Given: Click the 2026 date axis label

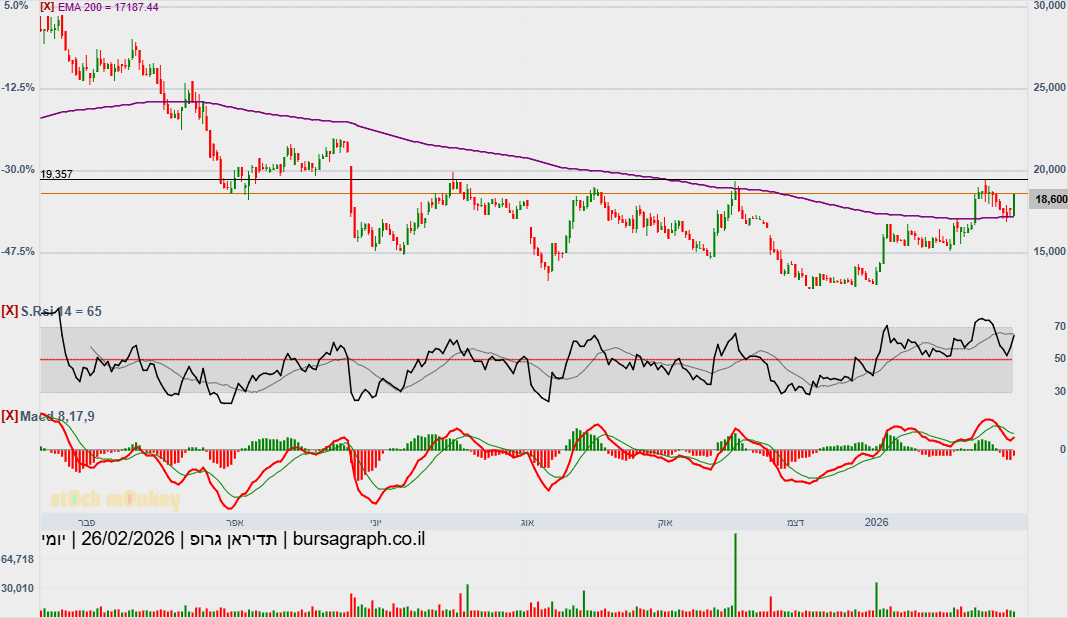Looking at the screenshot, I should (877, 523).
